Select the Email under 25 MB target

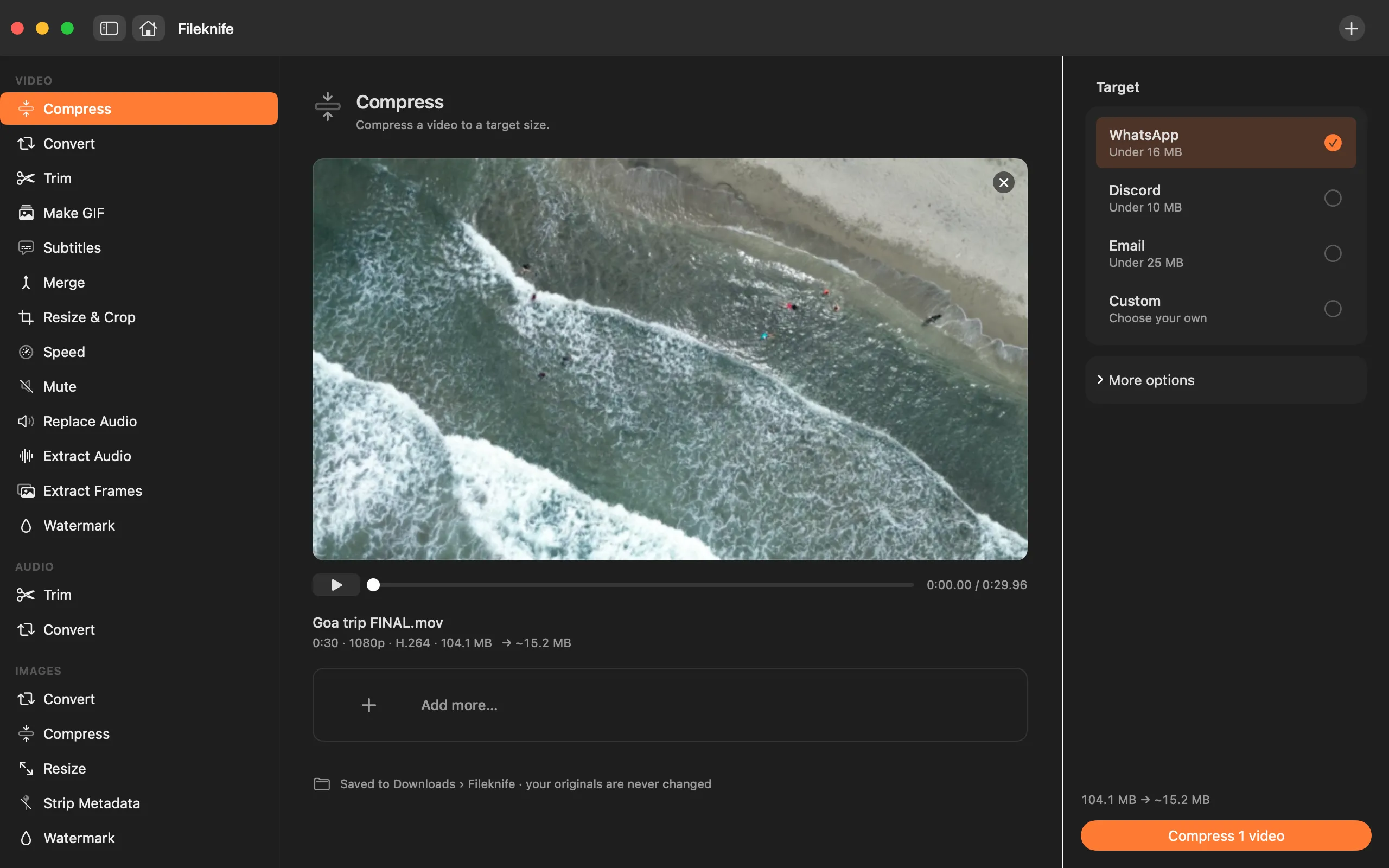pyautogui.click(x=1226, y=253)
